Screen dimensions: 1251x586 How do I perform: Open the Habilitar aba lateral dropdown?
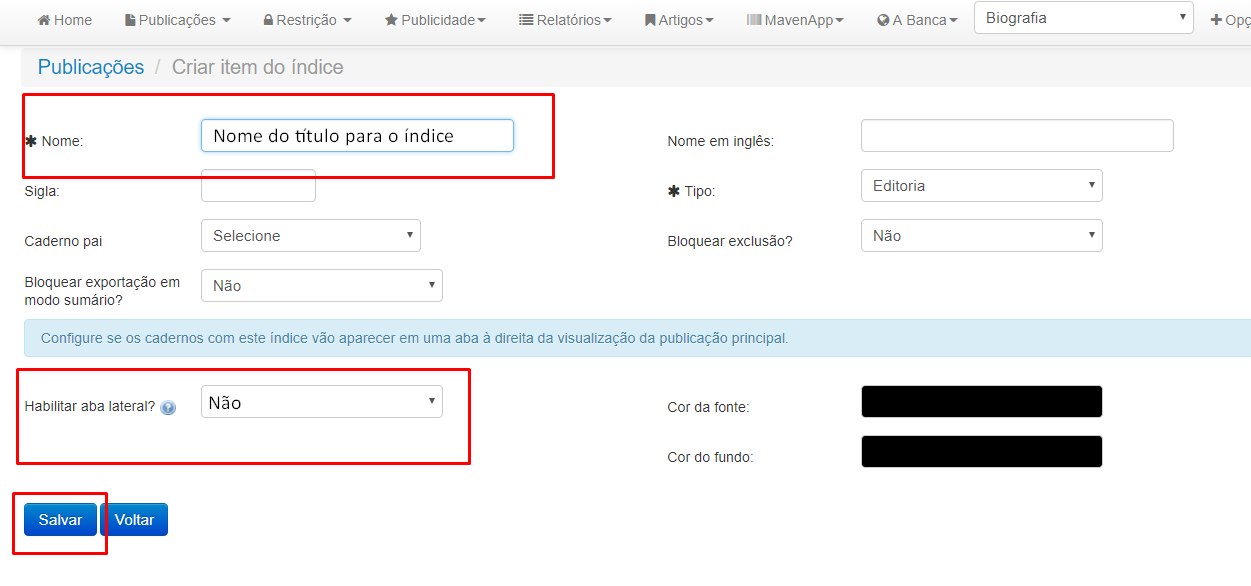322,402
